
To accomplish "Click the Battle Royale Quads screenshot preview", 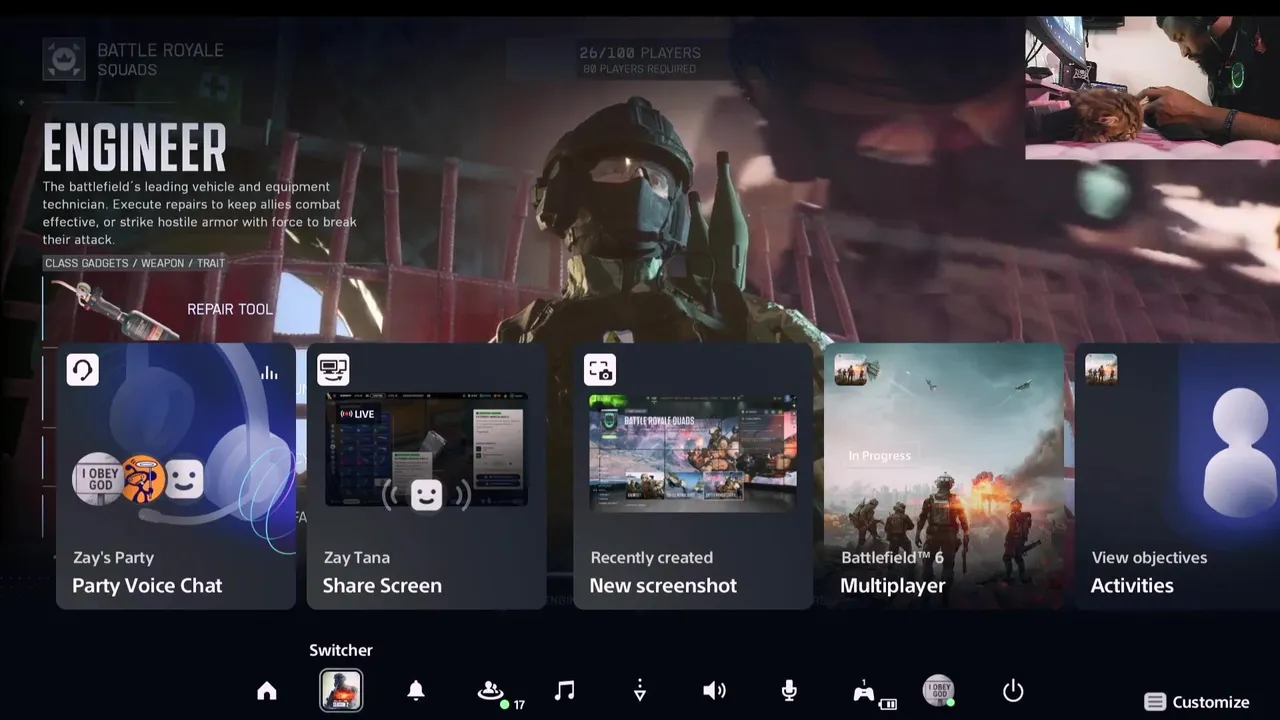I will click(x=693, y=452).
